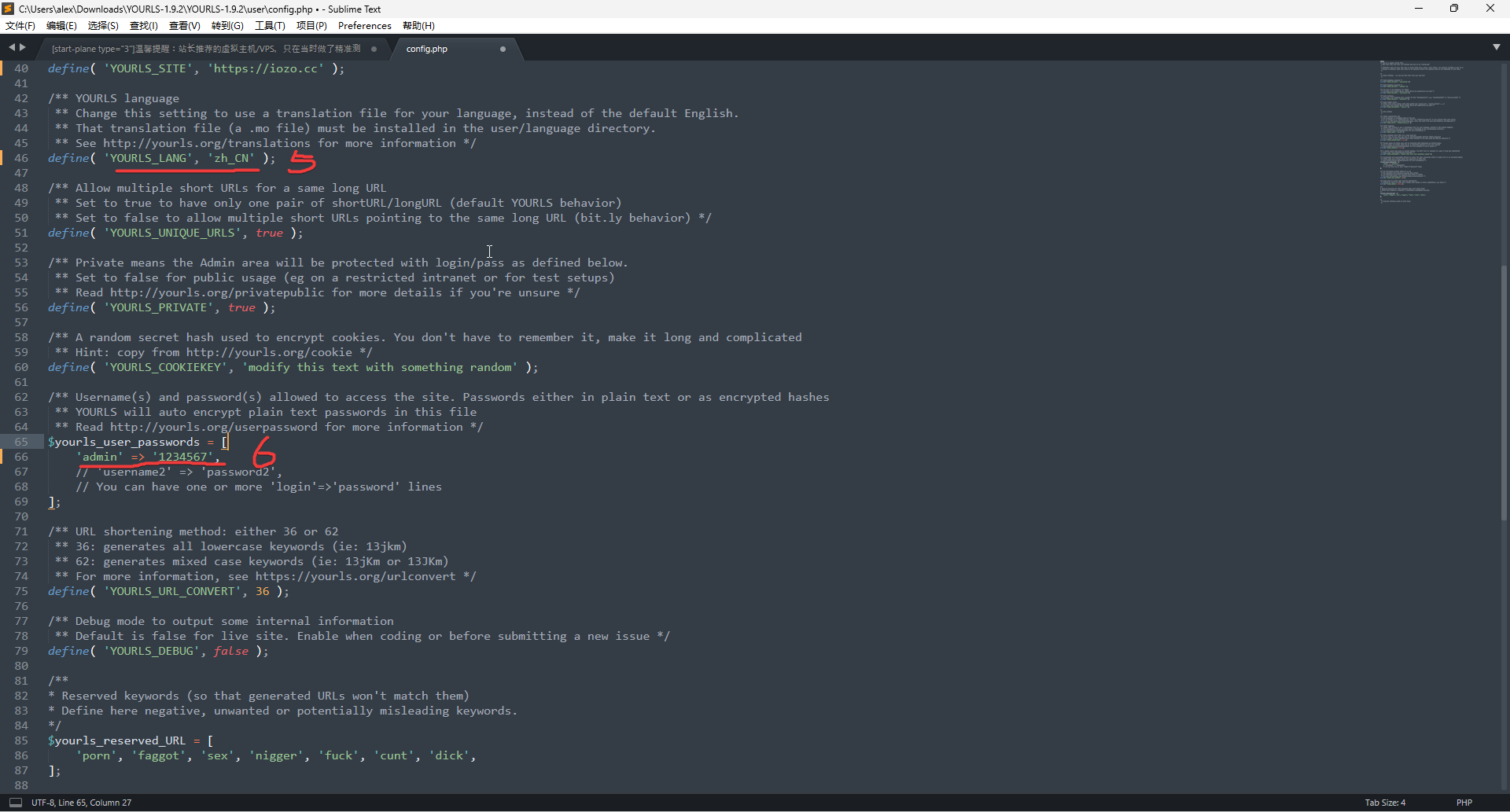
Task: Click the vertical scrollbar of the editor
Action: 1504,393
